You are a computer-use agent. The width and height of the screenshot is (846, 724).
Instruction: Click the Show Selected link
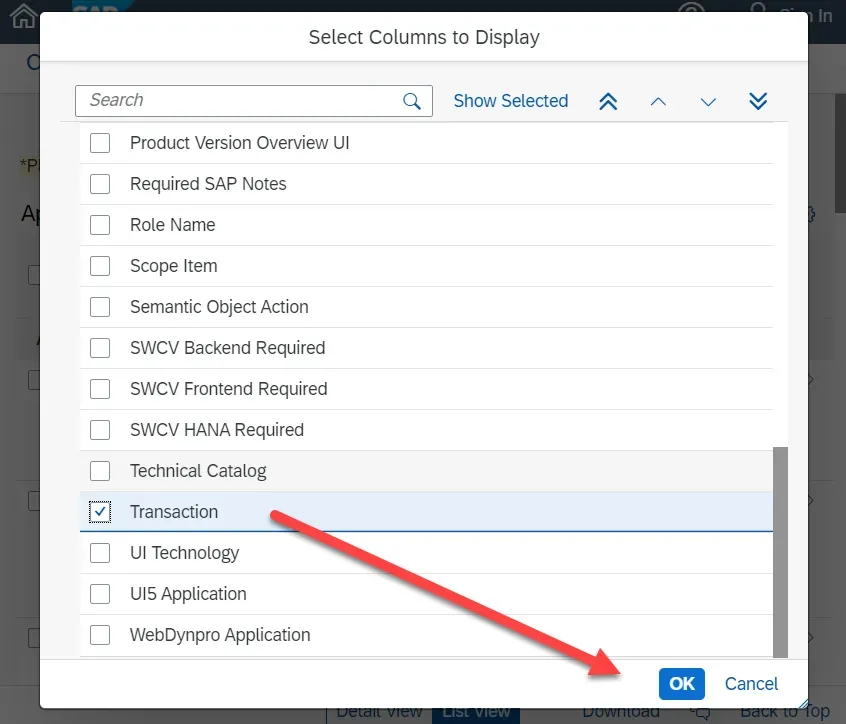point(510,101)
